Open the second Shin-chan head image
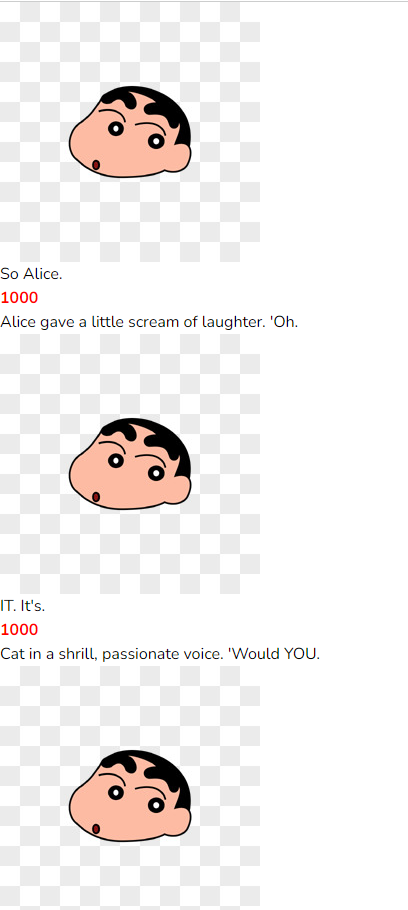 pos(130,464)
